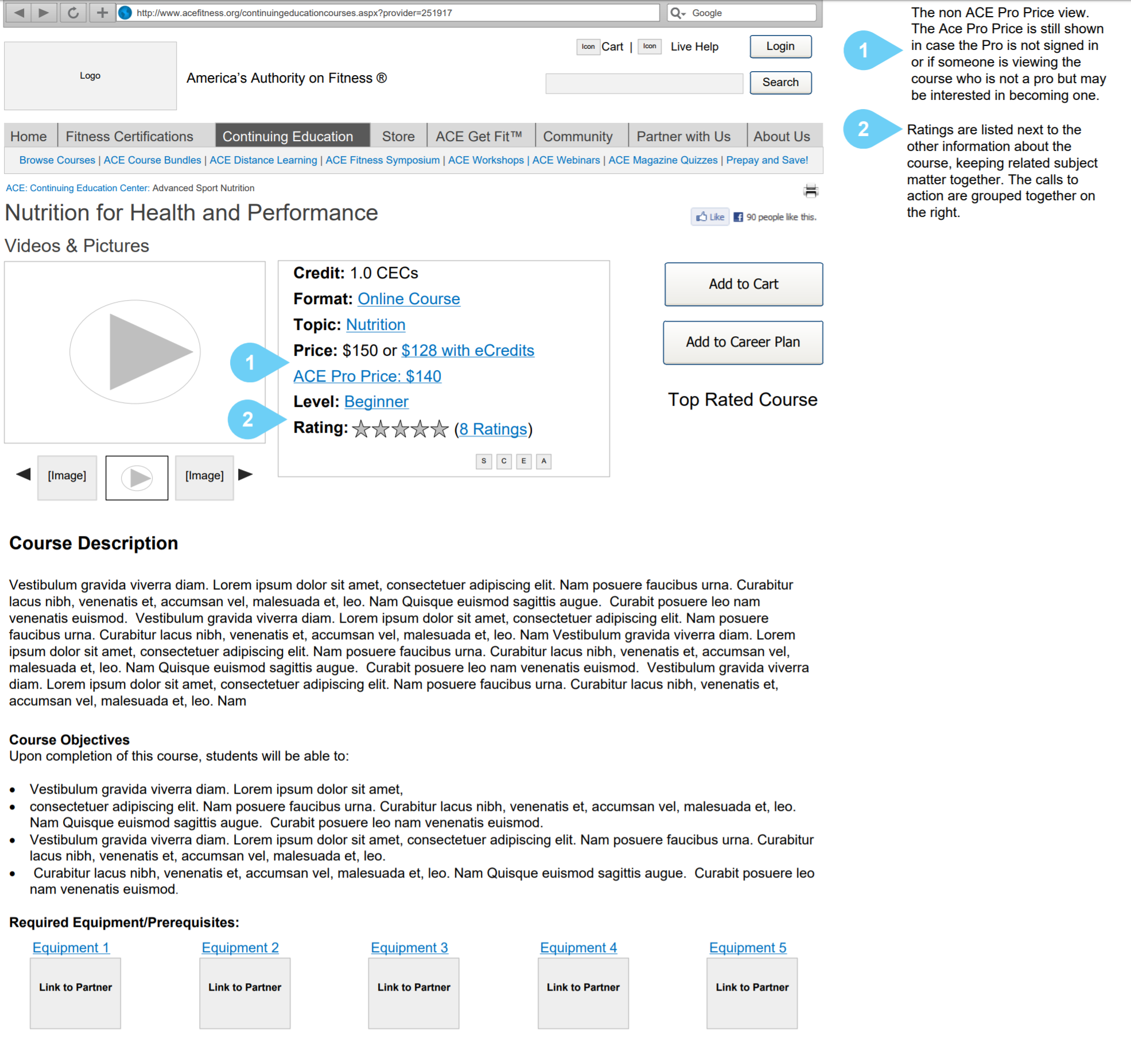1131x1064 pixels.
Task: Click the $128 with eCredits link
Action: point(468,350)
